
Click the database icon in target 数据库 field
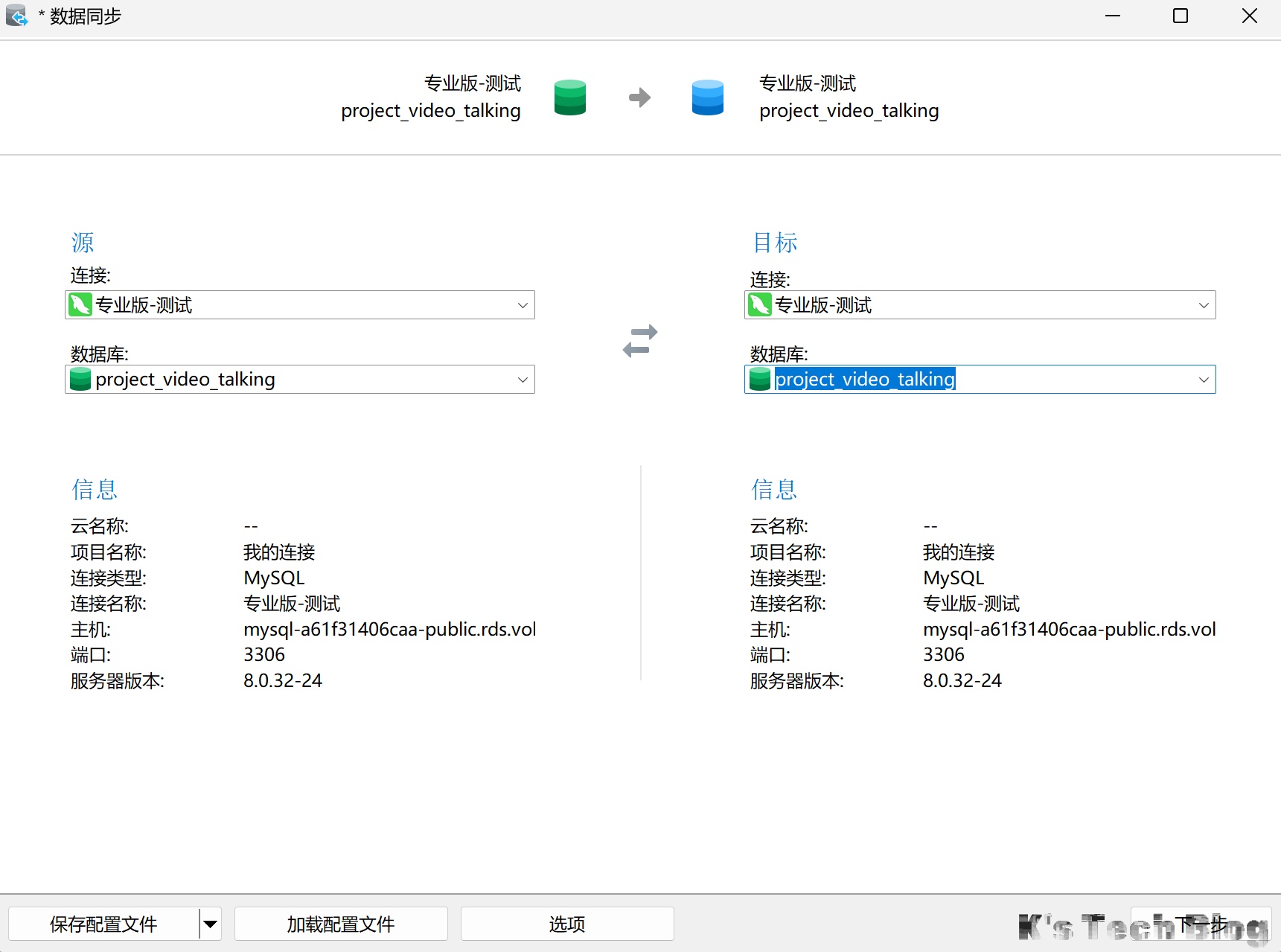tap(759, 380)
